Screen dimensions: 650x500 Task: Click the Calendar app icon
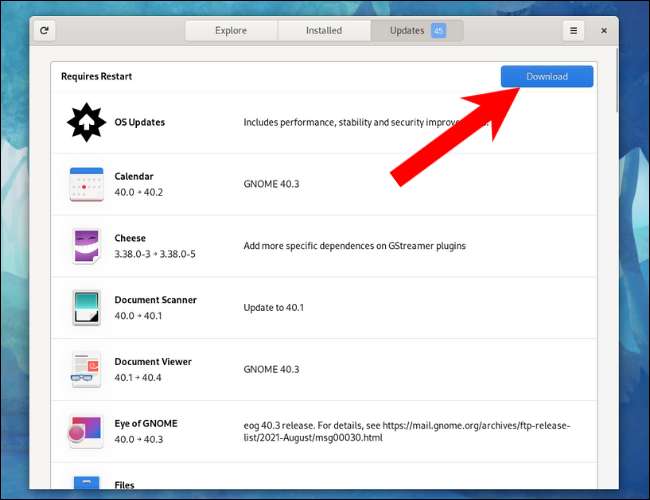coord(86,184)
